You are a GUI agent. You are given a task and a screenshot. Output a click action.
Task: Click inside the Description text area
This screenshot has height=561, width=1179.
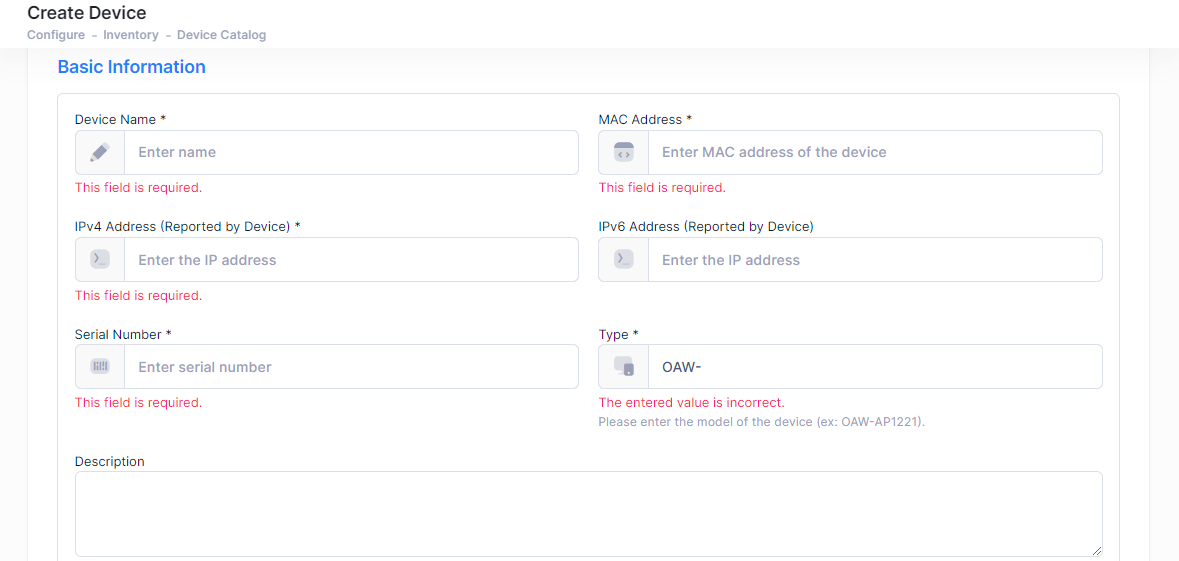[589, 514]
